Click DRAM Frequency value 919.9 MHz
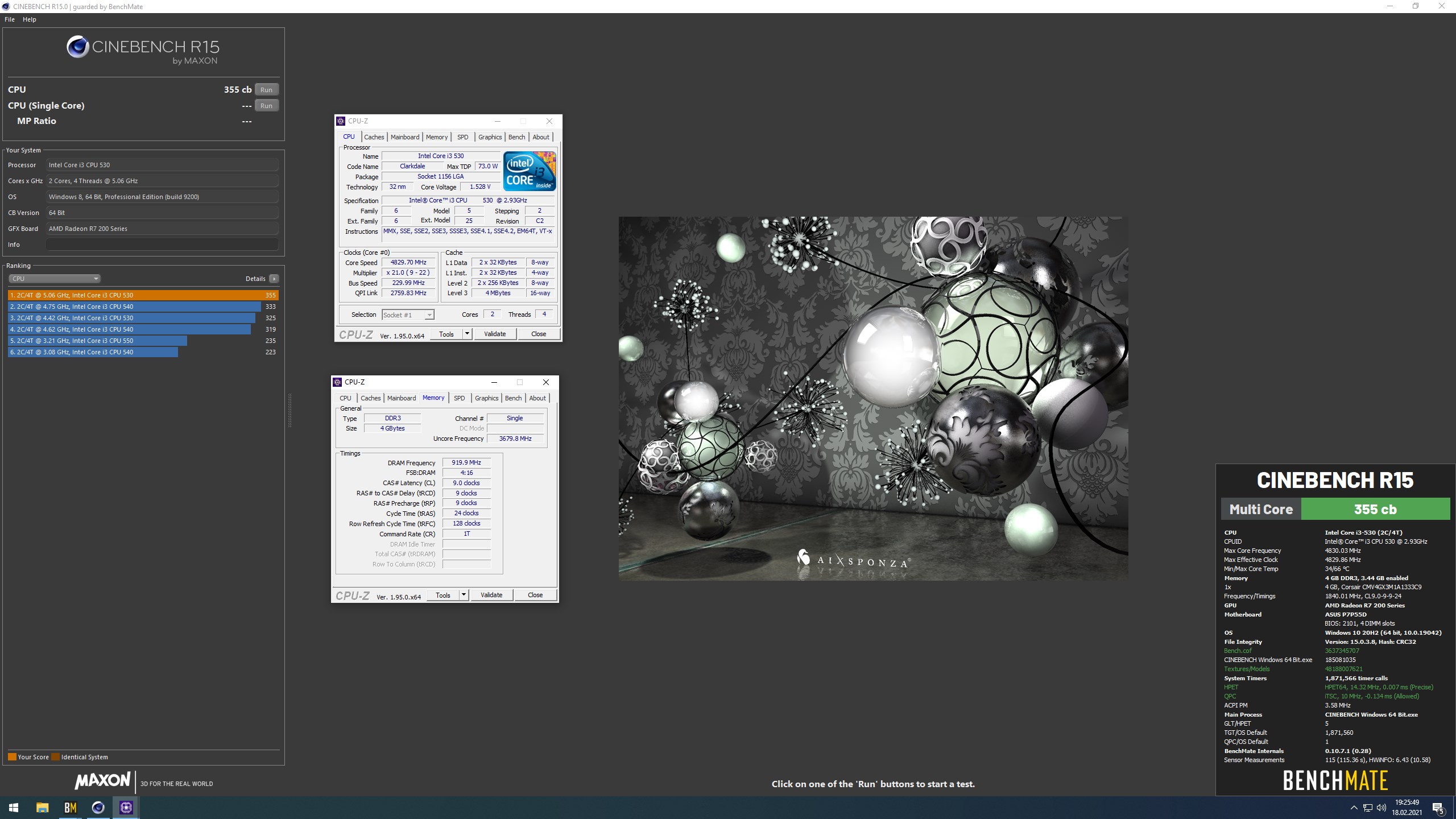Viewport: 1456px width, 819px height. click(466, 463)
